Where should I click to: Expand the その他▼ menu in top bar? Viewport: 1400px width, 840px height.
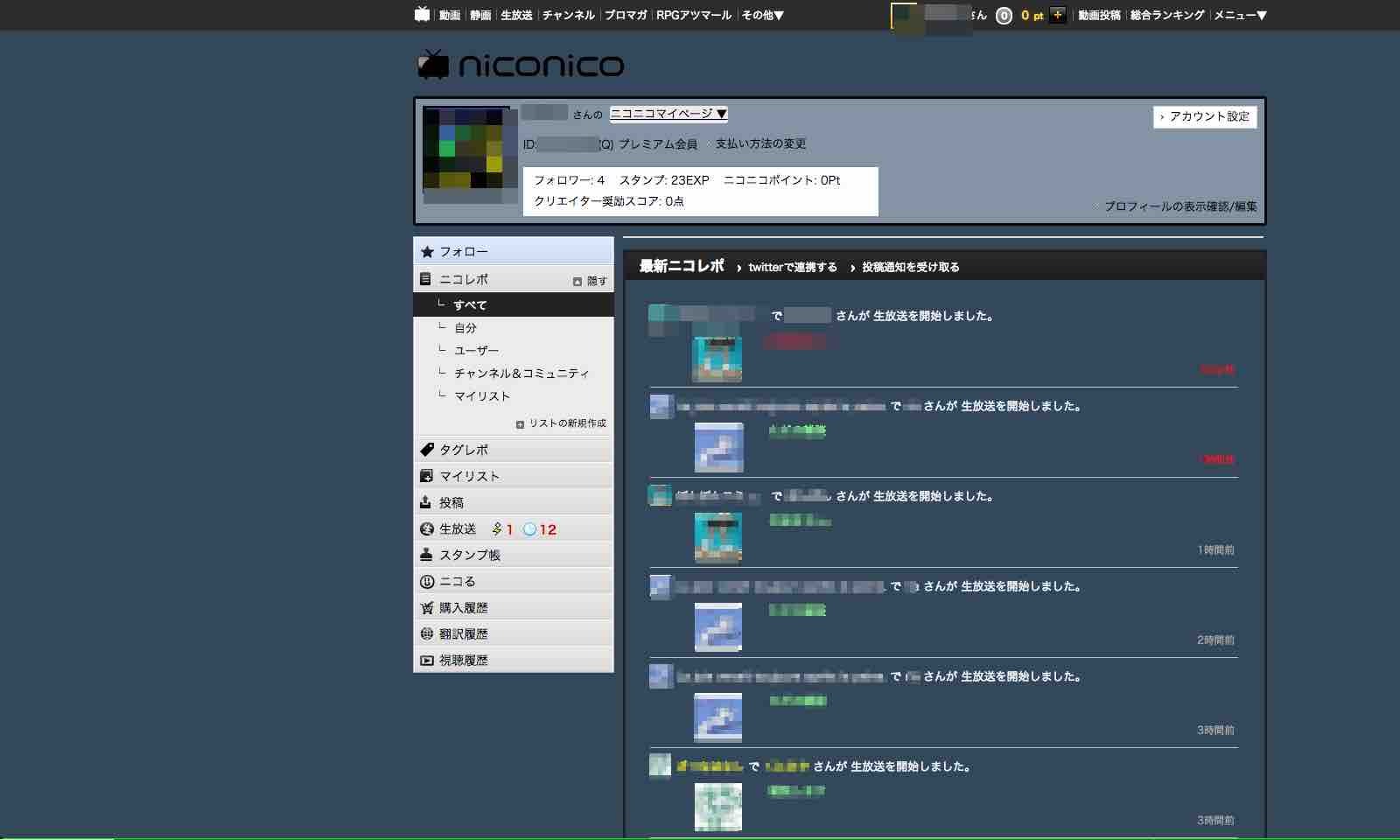point(763,15)
